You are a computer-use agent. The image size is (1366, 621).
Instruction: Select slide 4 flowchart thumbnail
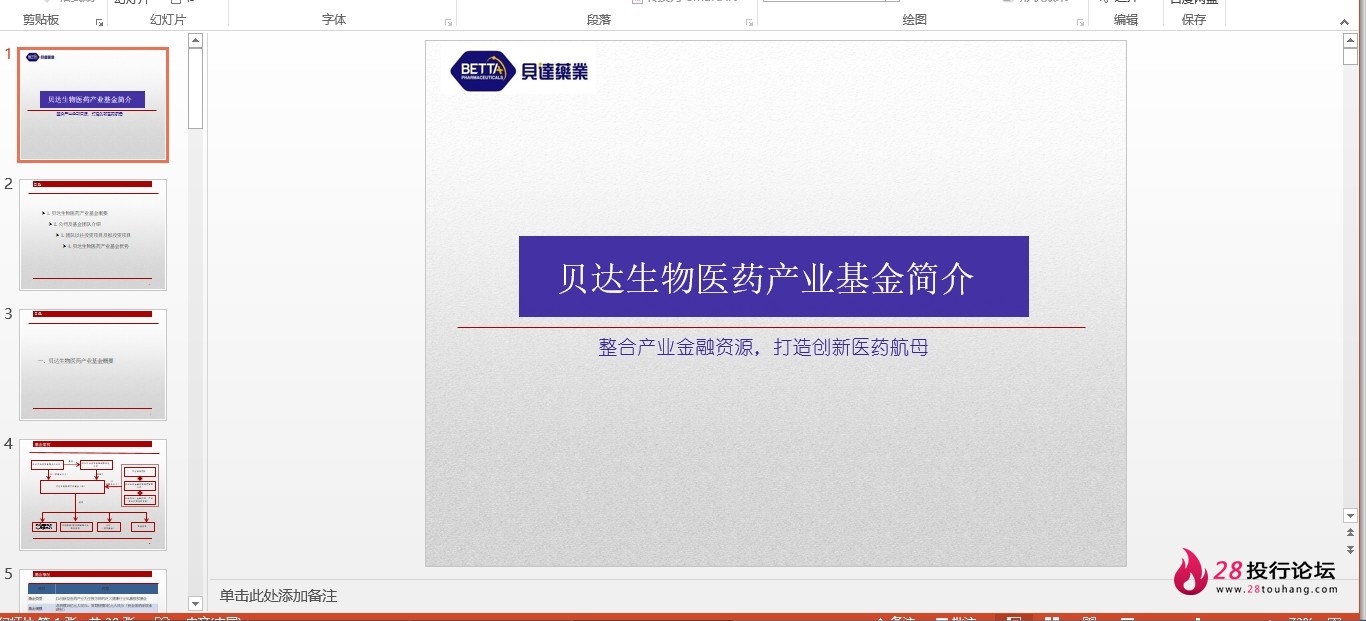pos(93,494)
